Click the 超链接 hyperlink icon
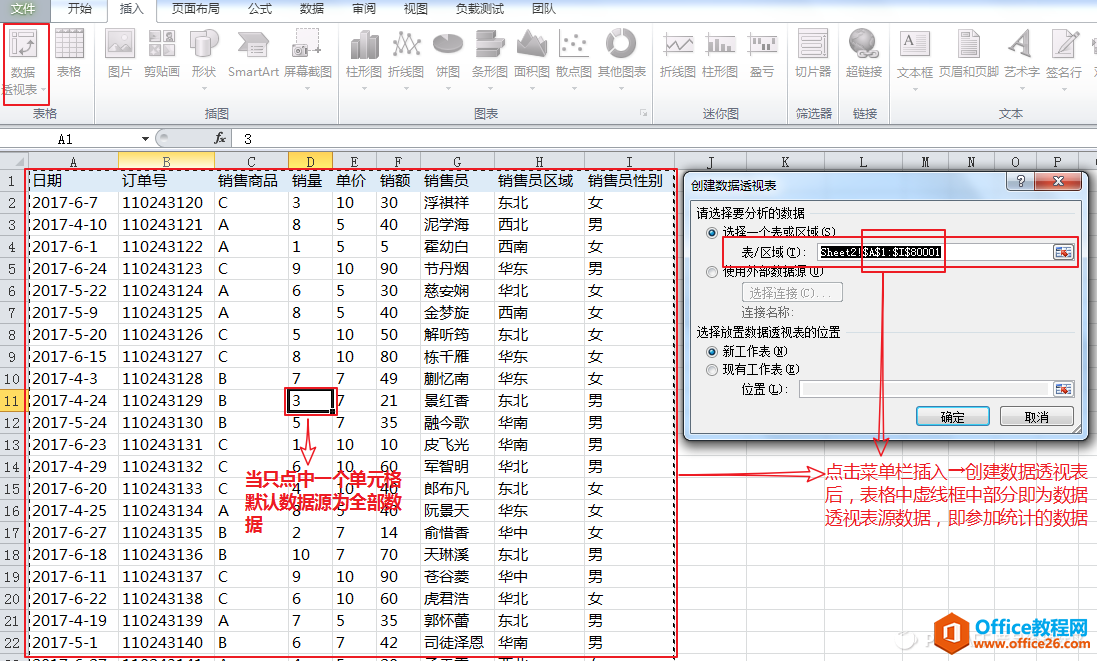Image resolution: width=1097 pixels, height=661 pixels. pyautogui.click(x=863, y=52)
